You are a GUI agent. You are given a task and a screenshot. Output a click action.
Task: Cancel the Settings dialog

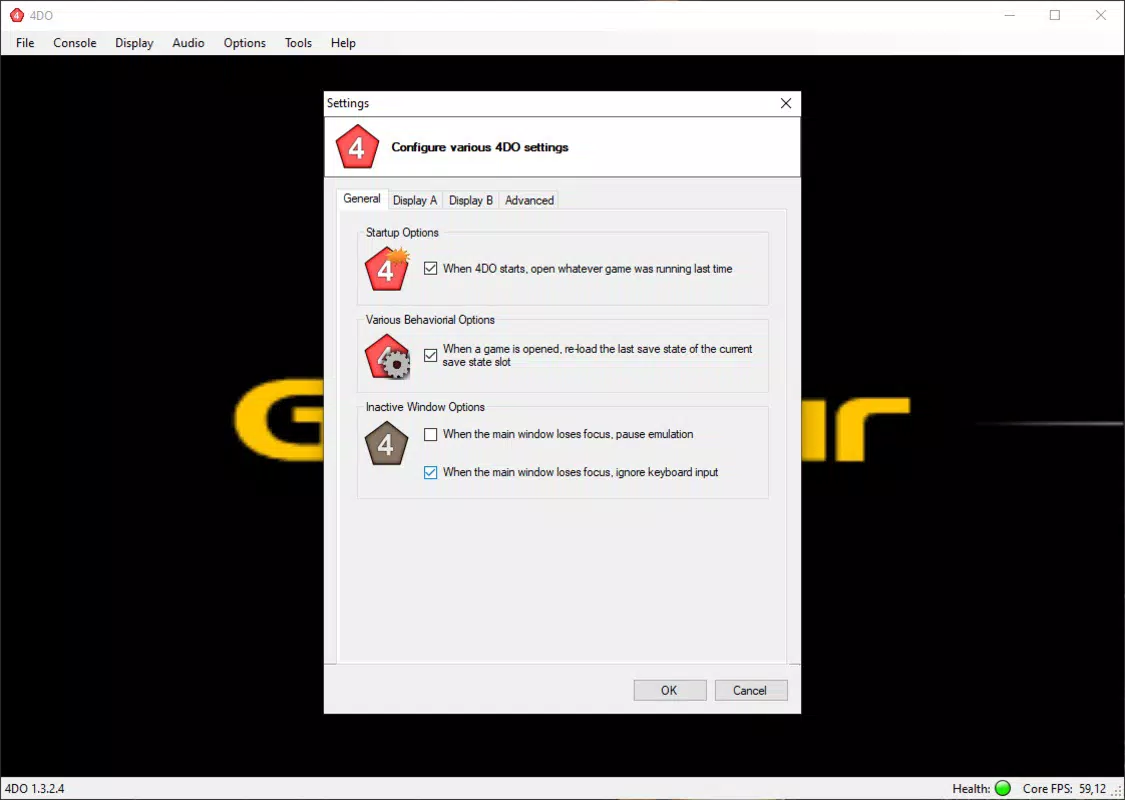[x=750, y=690]
